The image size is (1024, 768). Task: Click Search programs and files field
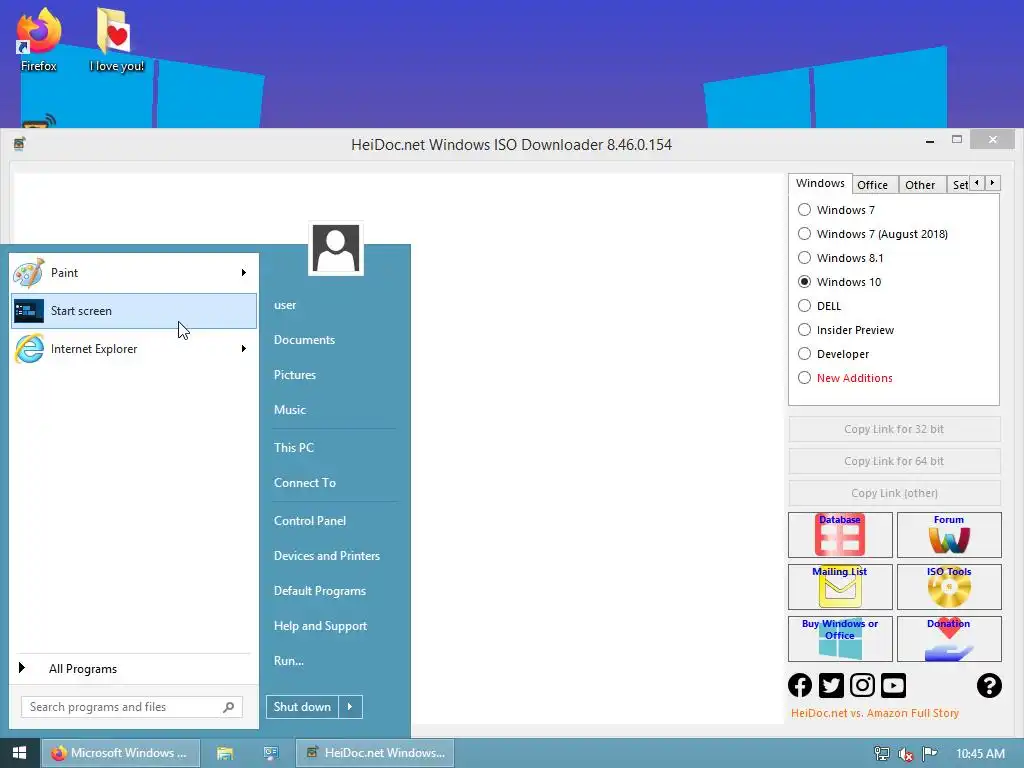point(131,707)
